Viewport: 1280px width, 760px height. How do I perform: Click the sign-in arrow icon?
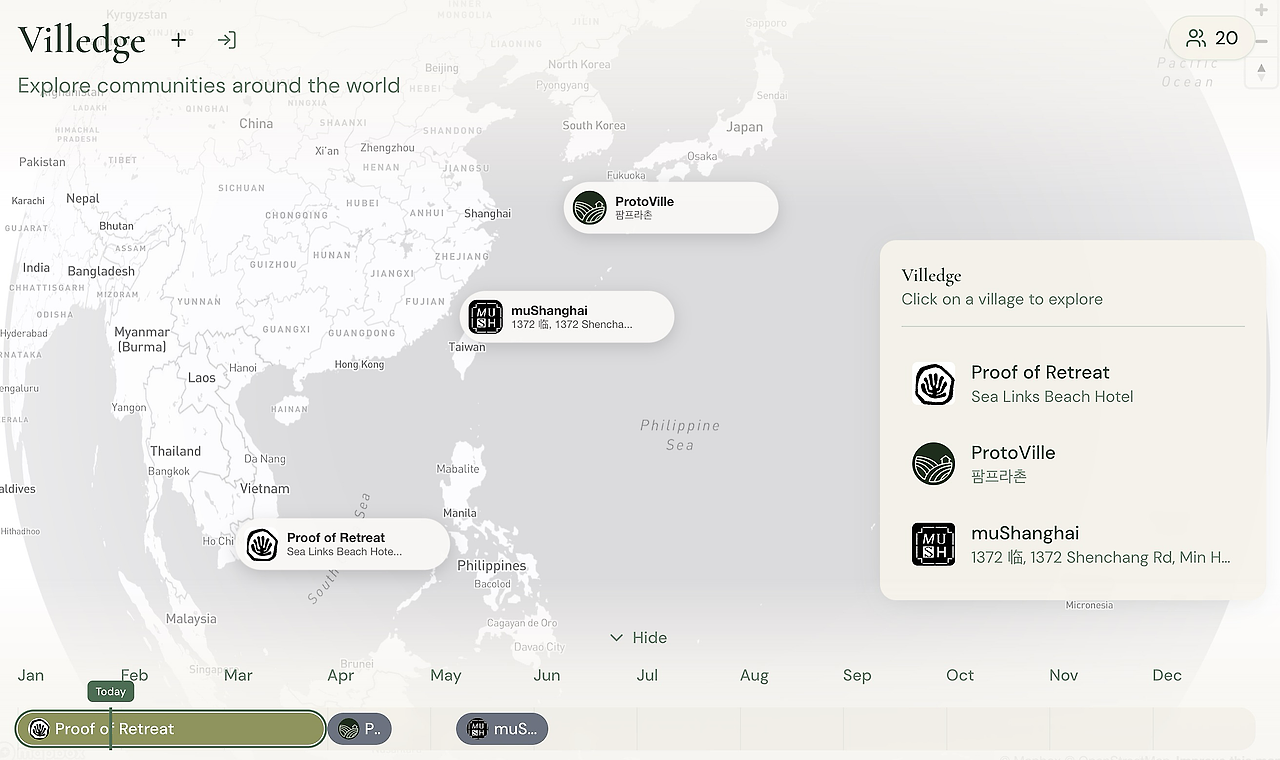[x=227, y=40]
